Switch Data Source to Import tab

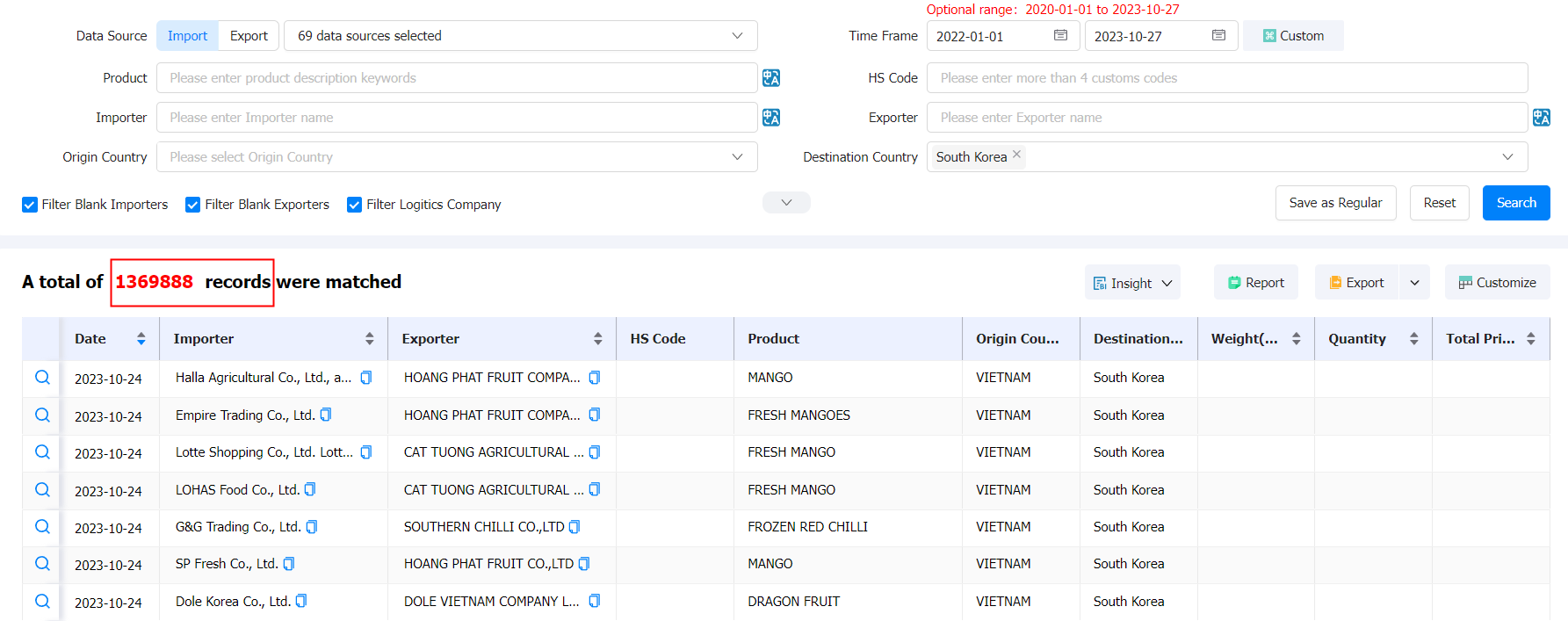pyautogui.click(x=188, y=36)
